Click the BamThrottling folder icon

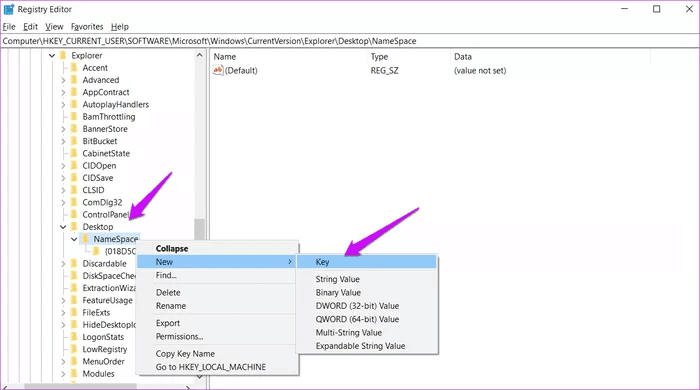(74, 116)
